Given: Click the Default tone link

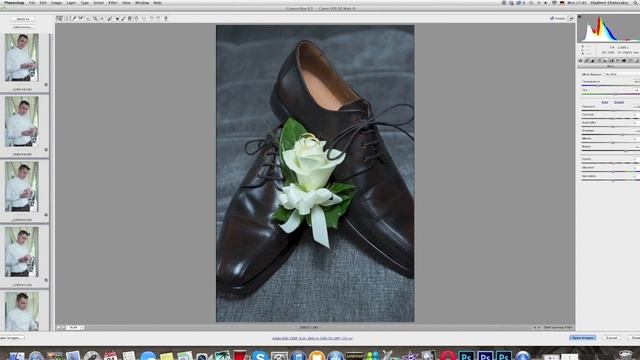Looking at the screenshot, I should (619, 102).
